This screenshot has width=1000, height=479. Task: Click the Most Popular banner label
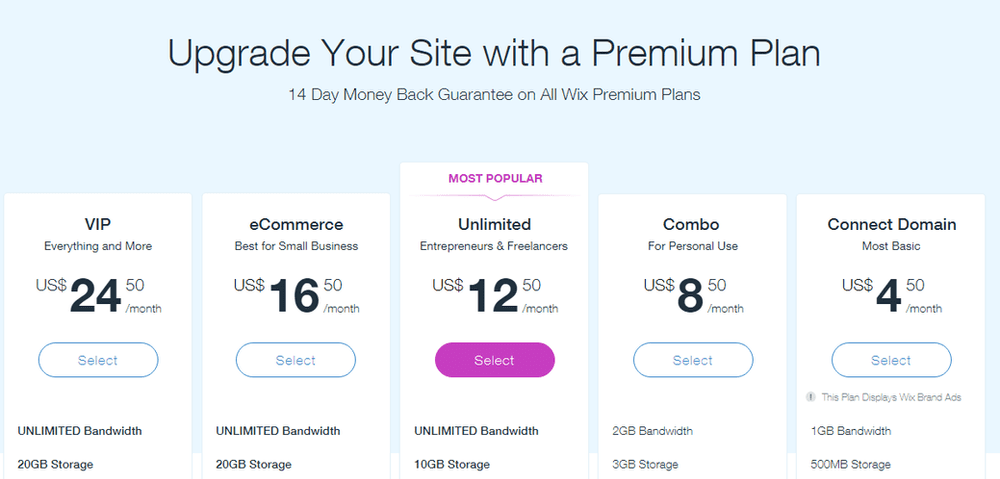pos(495,179)
